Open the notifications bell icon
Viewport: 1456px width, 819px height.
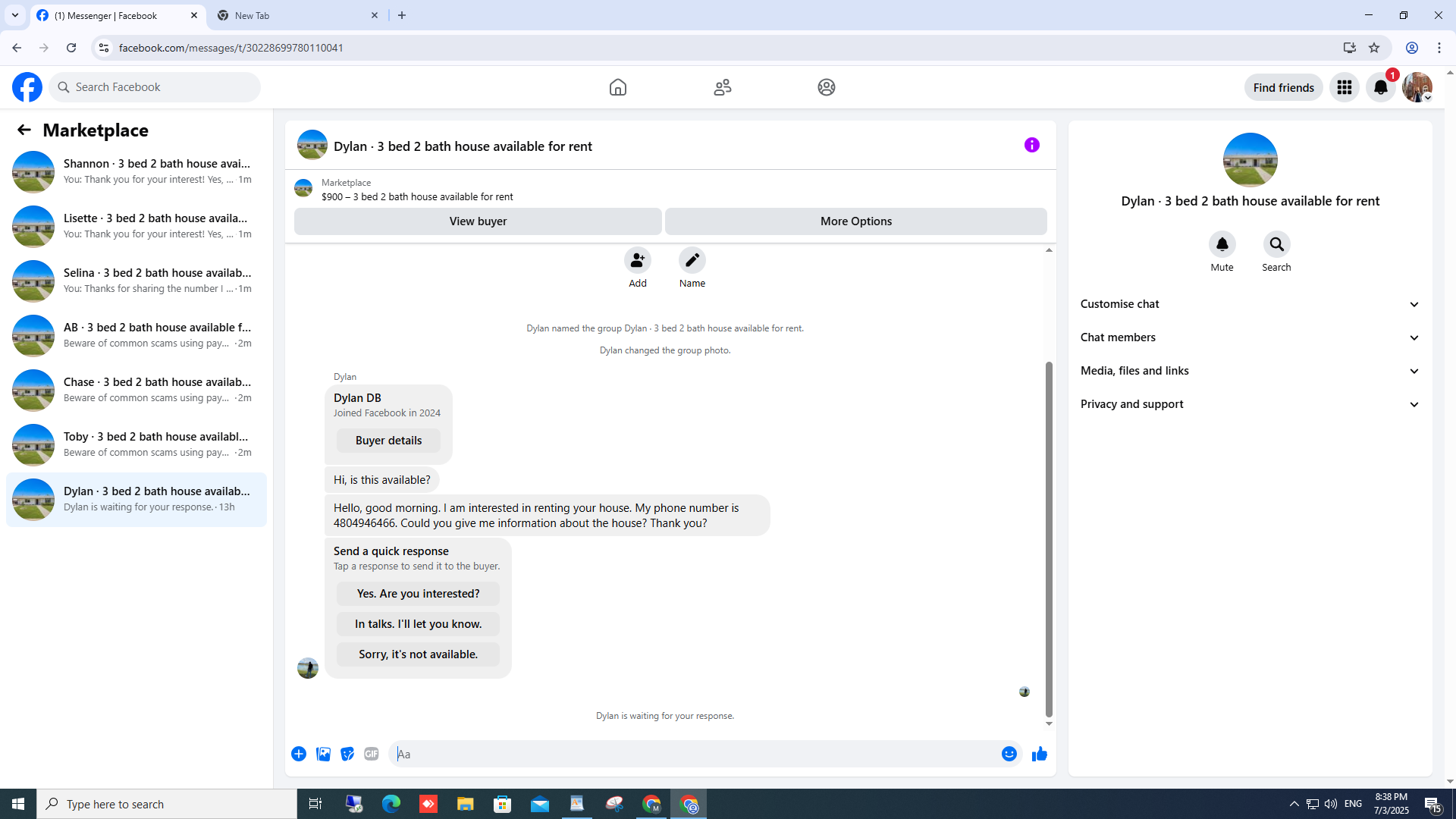tap(1380, 87)
